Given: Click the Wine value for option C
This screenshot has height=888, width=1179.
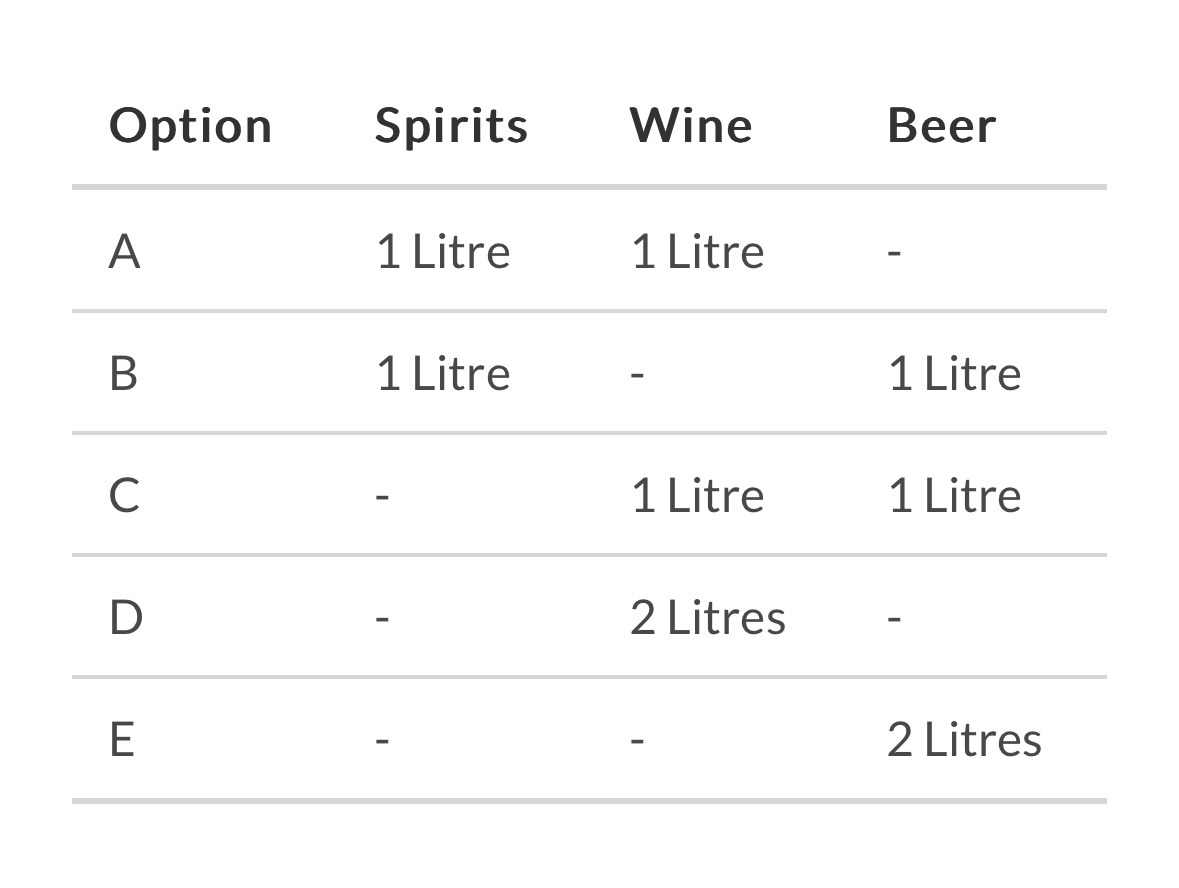Looking at the screenshot, I should coord(697,496).
